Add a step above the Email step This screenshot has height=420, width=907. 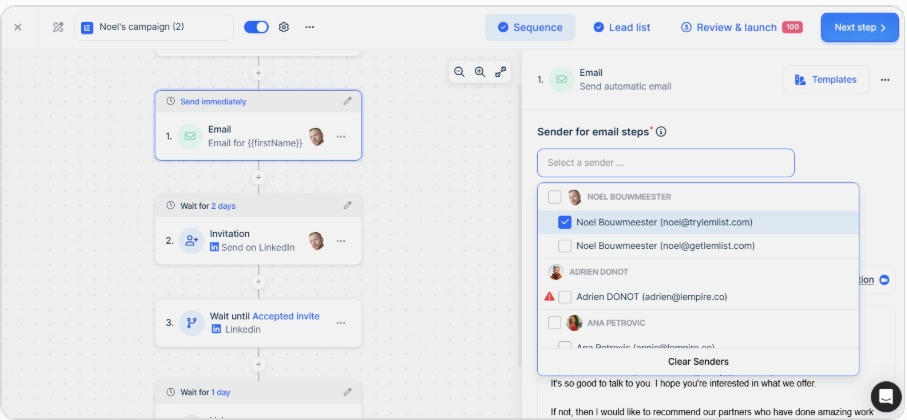(259, 73)
